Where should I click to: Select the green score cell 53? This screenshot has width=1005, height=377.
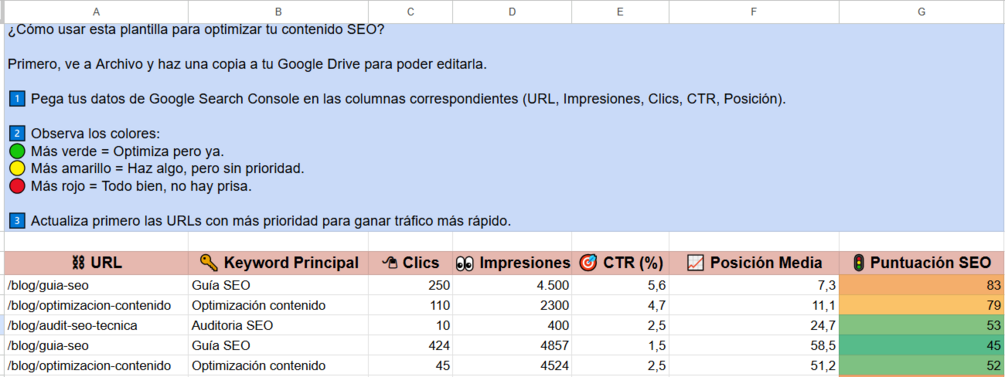(x=922, y=325)
